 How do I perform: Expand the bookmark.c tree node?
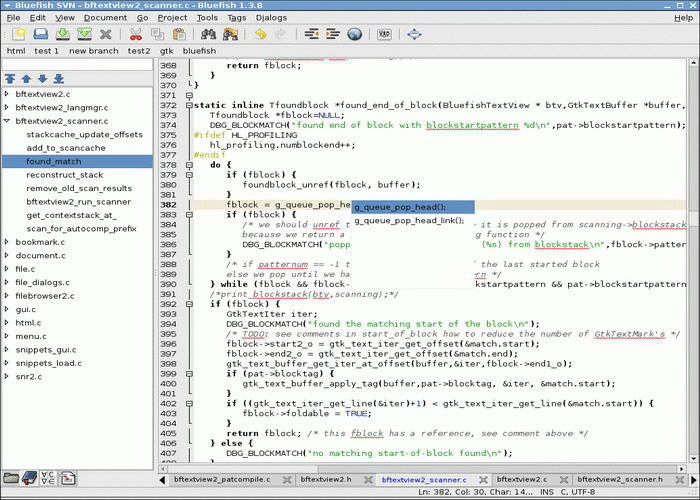tap(8, 242)
